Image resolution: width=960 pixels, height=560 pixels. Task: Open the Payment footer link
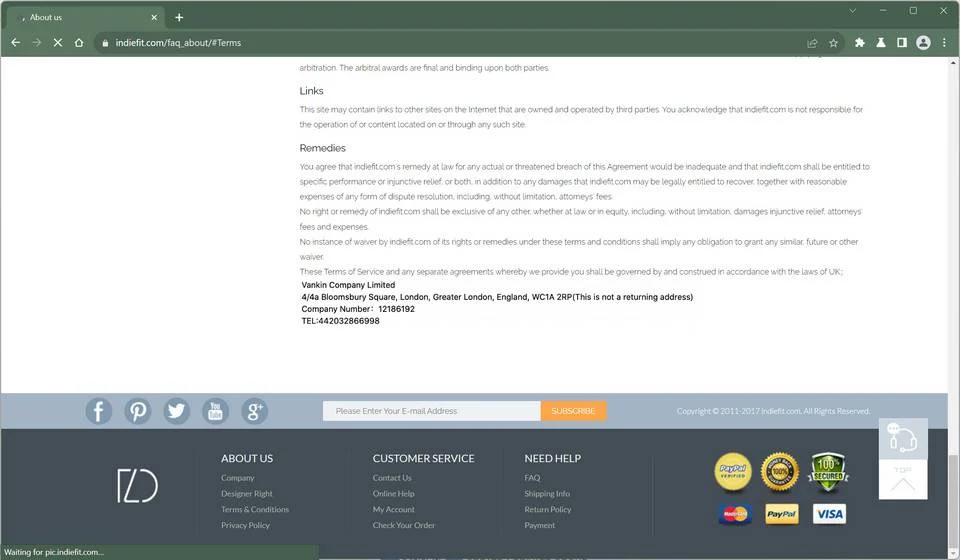[x=539, y=525]
